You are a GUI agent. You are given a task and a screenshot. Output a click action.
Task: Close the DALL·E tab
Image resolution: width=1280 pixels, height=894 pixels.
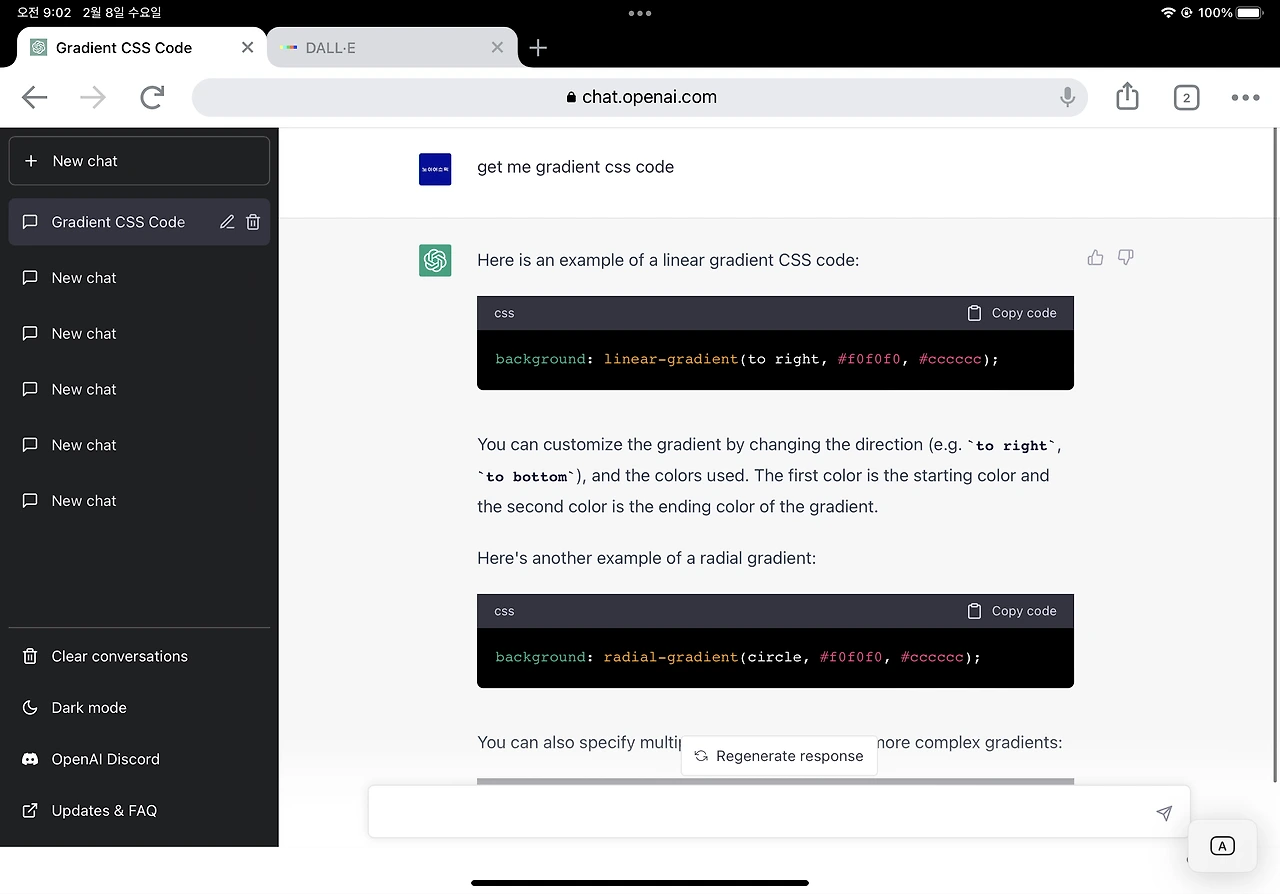(498, 47)
